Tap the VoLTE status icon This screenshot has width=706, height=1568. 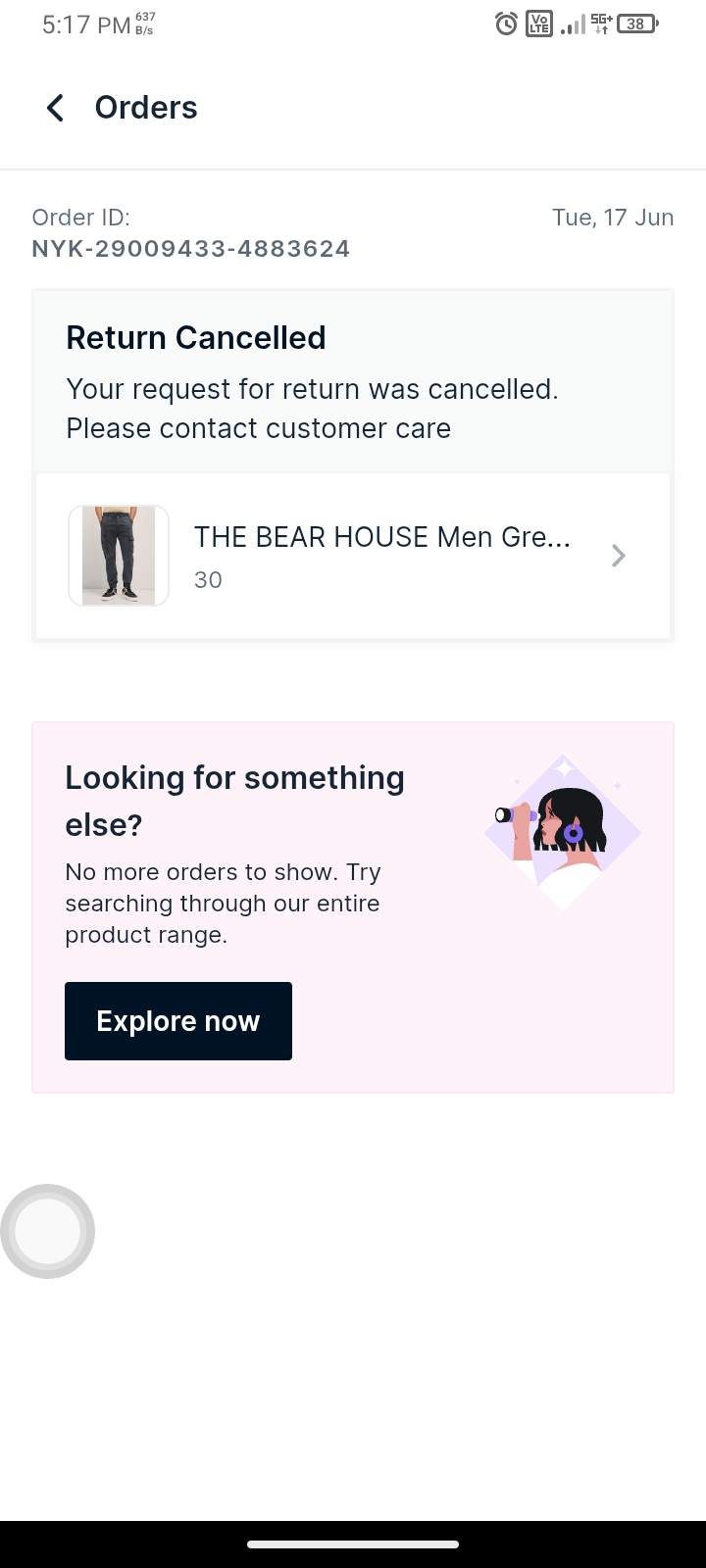(539, 24)
